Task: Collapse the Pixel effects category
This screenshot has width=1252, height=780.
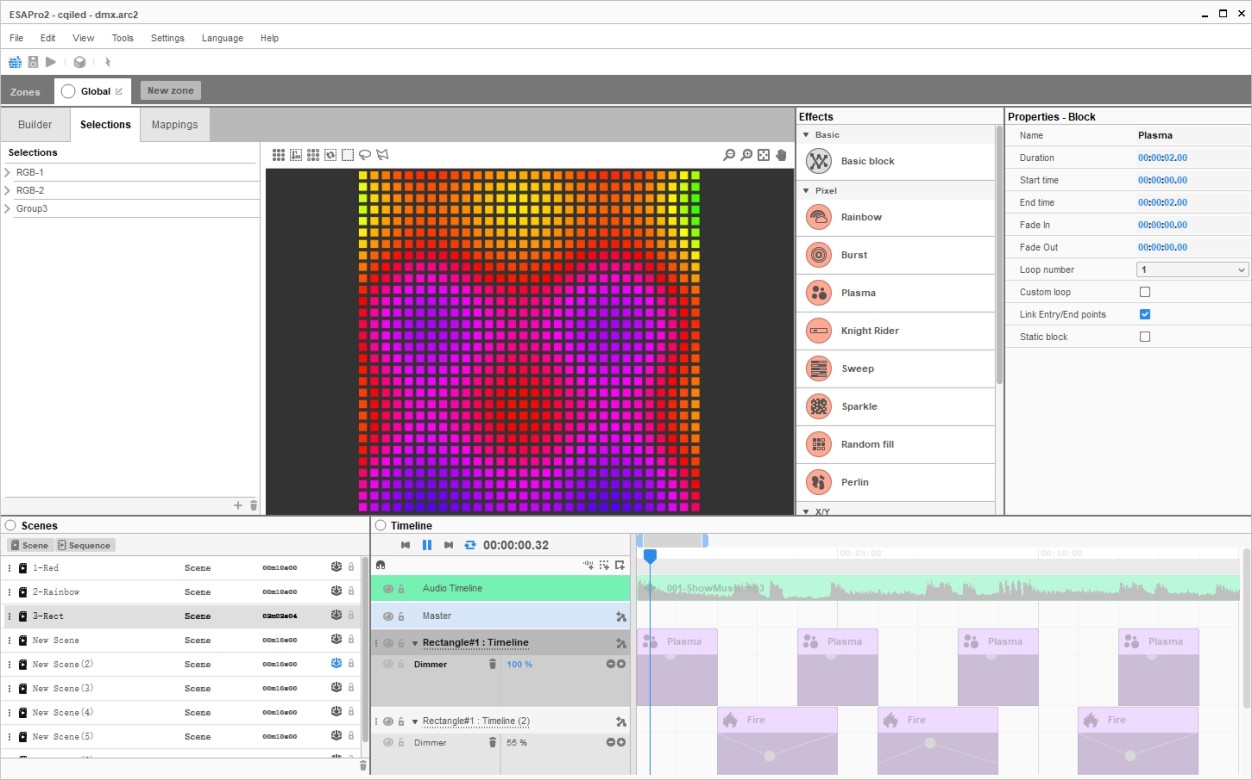Action: (806, 190)
